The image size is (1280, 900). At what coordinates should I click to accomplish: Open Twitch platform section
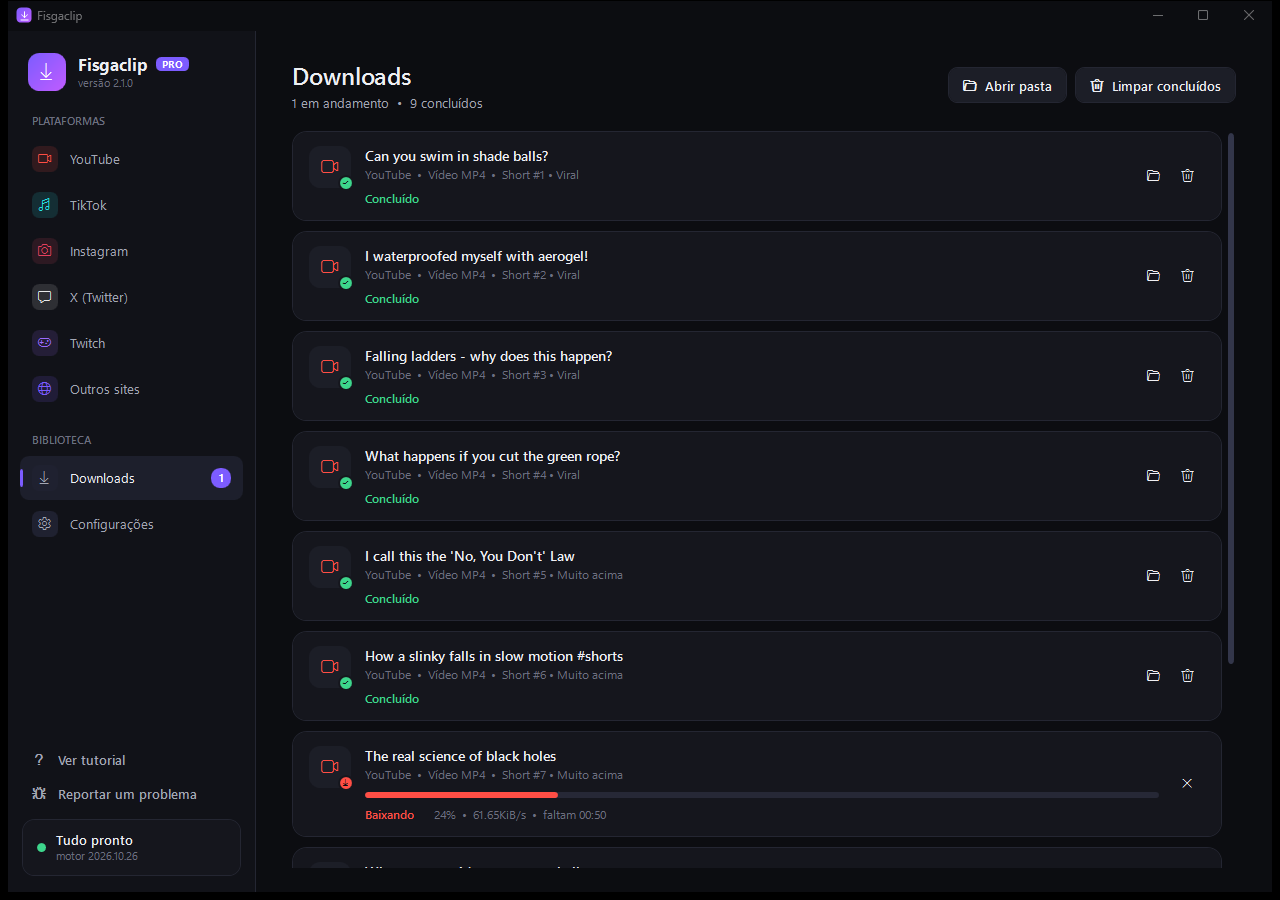131,343
